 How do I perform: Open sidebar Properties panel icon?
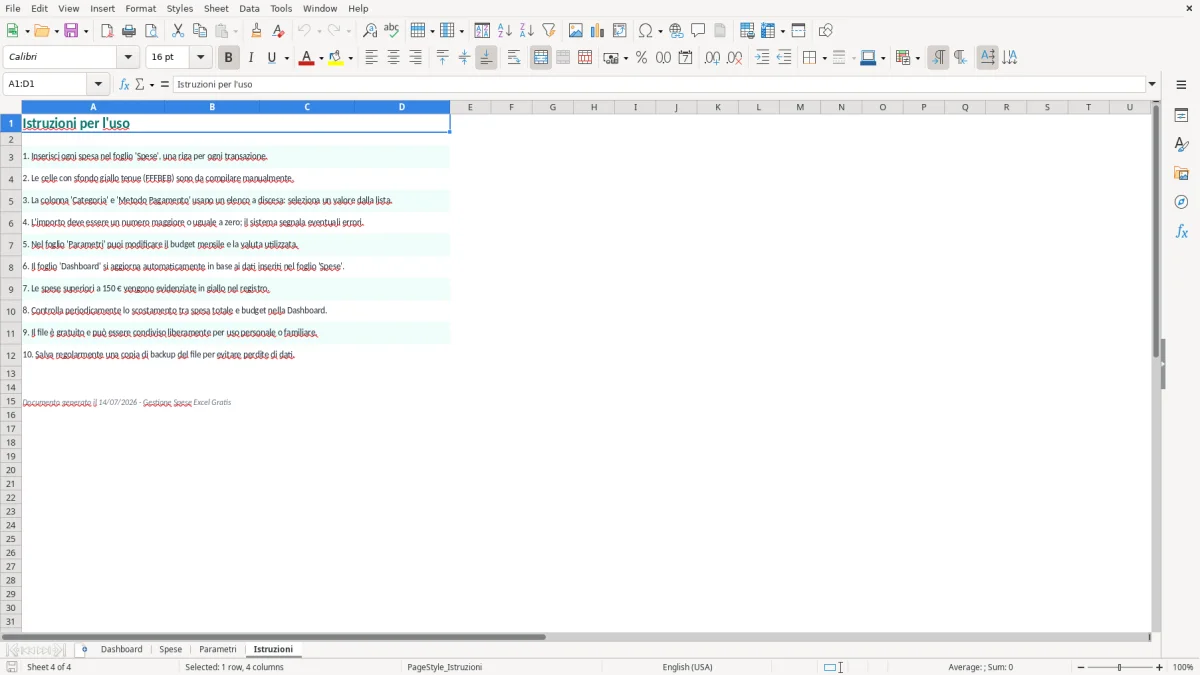[x=1181, y=115]
